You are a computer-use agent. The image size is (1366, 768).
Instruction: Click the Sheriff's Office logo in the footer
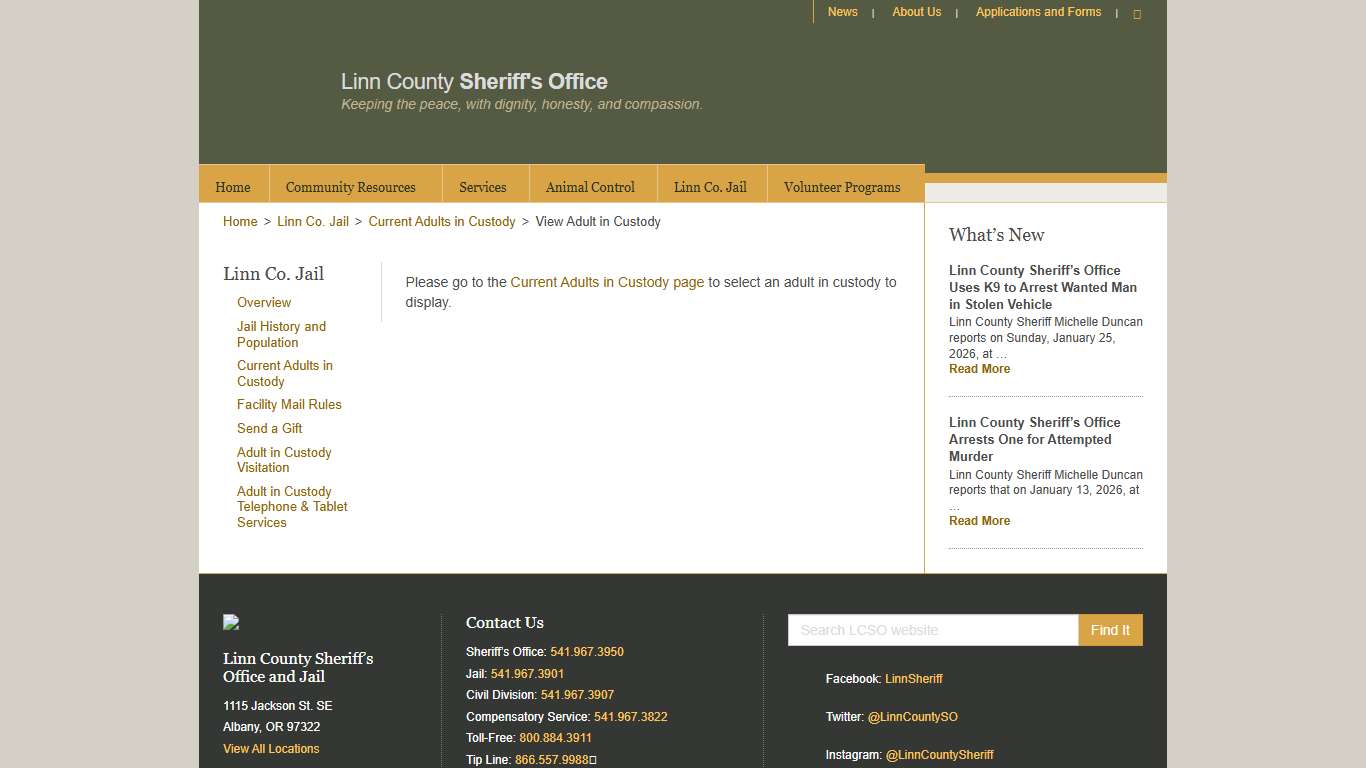pos(230,621)
